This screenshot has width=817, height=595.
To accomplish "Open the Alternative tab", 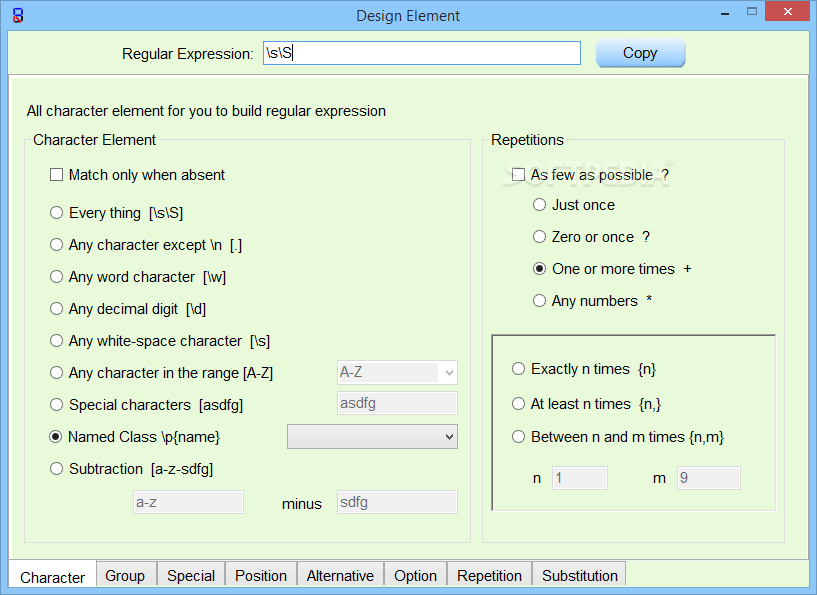I will pos(340,575).
